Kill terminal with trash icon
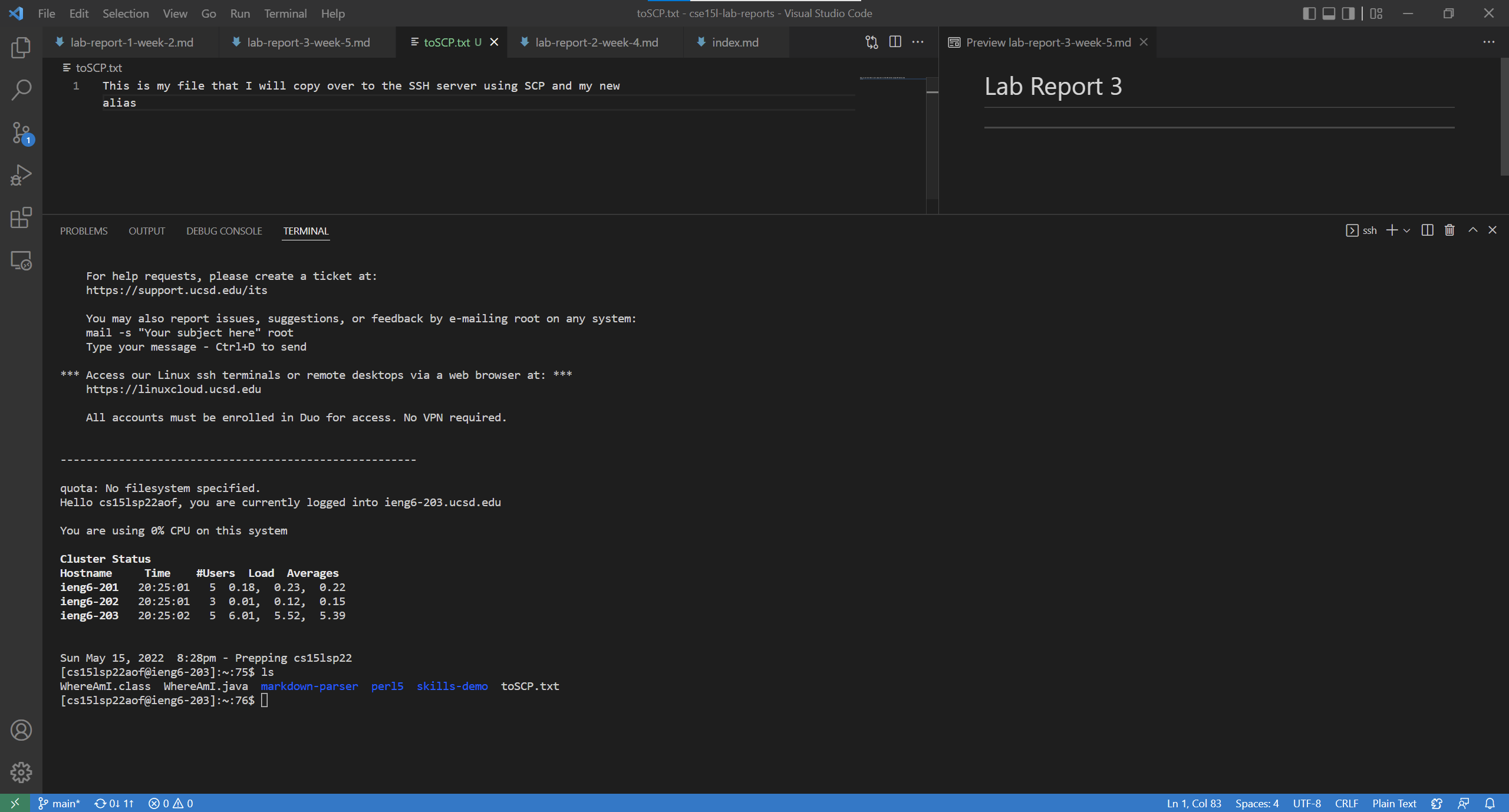 (x=1449, y=230)
